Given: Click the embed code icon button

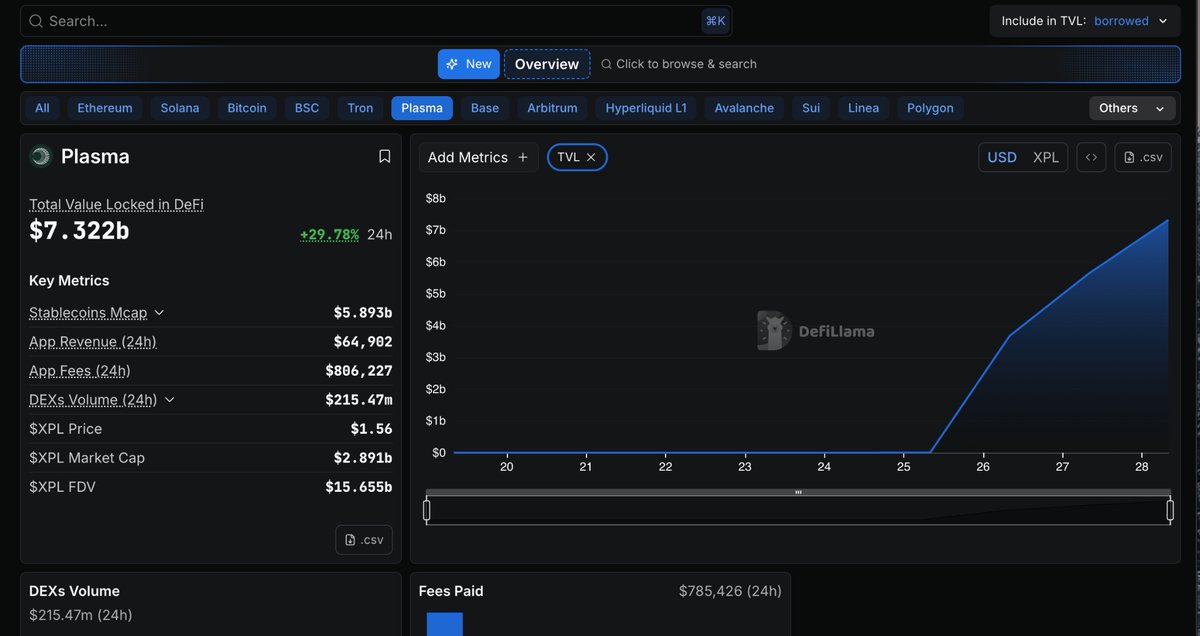Looking at the screenshot, I should [1091, 157].
